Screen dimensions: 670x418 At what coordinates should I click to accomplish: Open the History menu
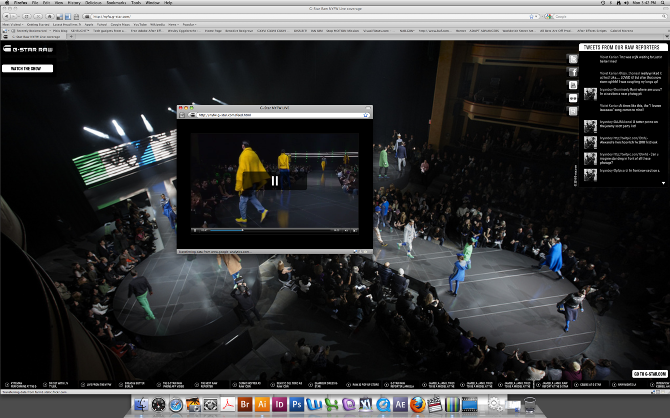point(74,3)
